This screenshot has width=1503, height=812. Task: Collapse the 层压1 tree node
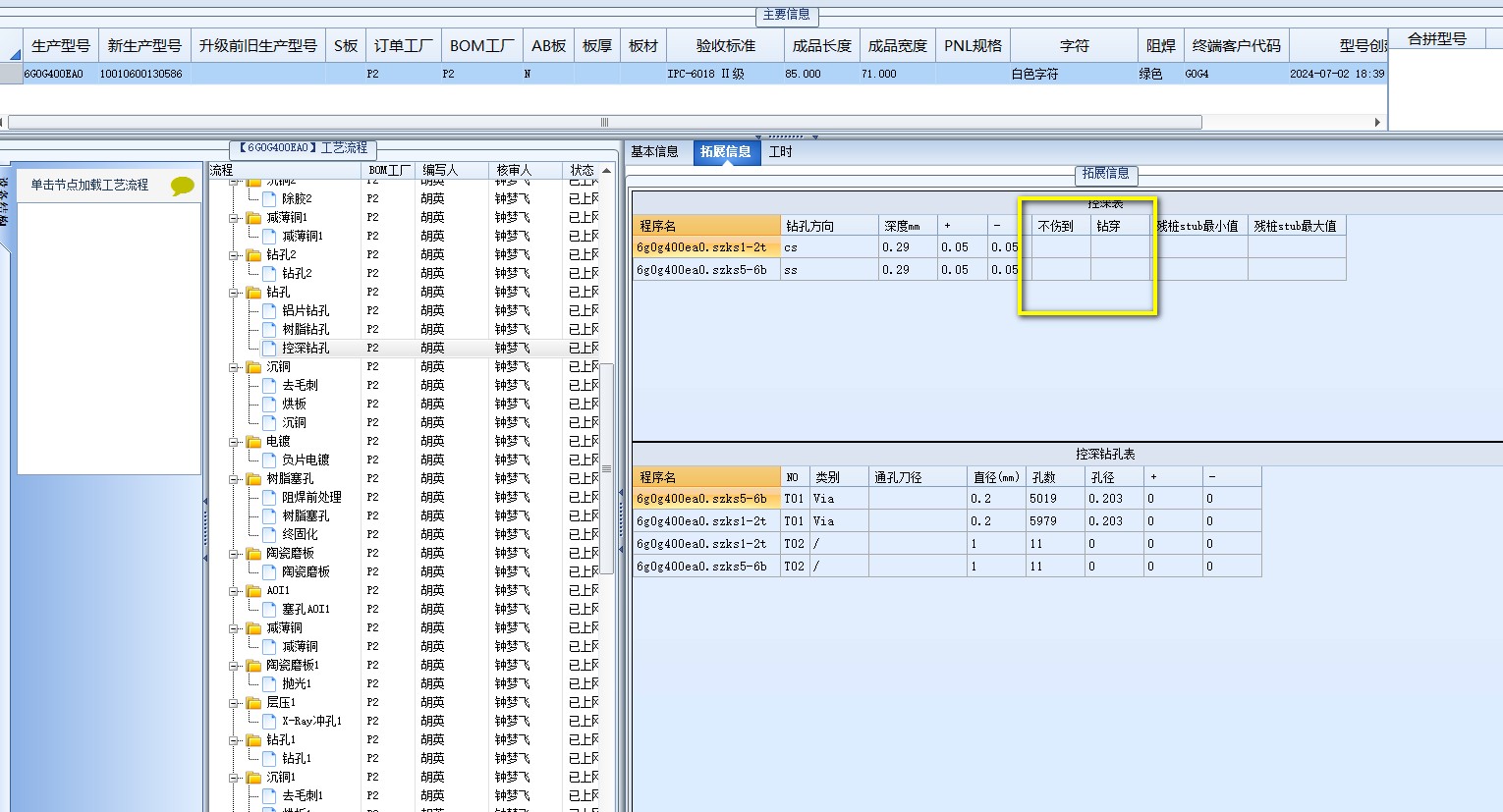pos(235,703)
